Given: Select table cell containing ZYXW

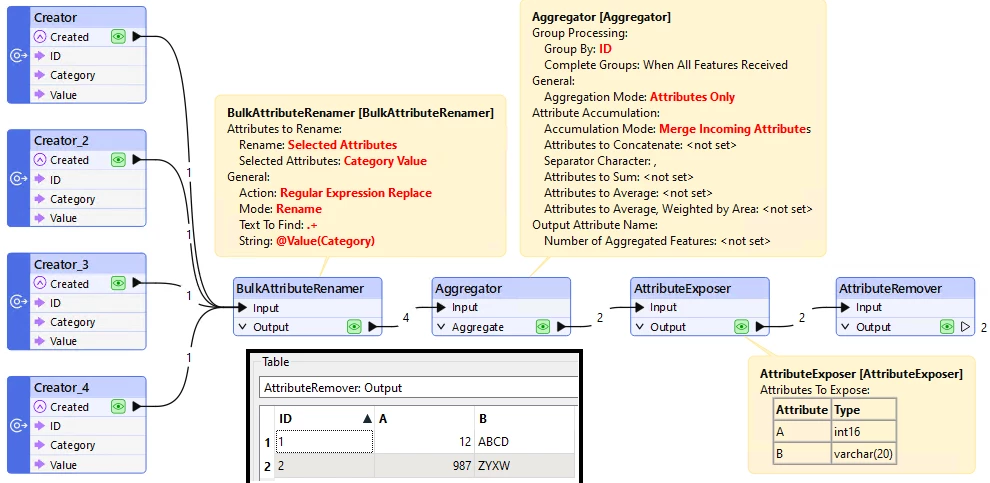Looking at the screenshot, I should 525,466.
